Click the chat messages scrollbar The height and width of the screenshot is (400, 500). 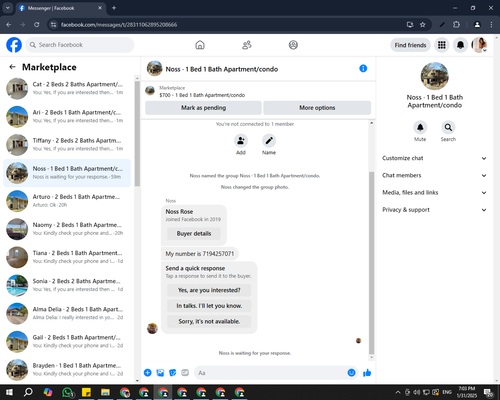[372, 263]
